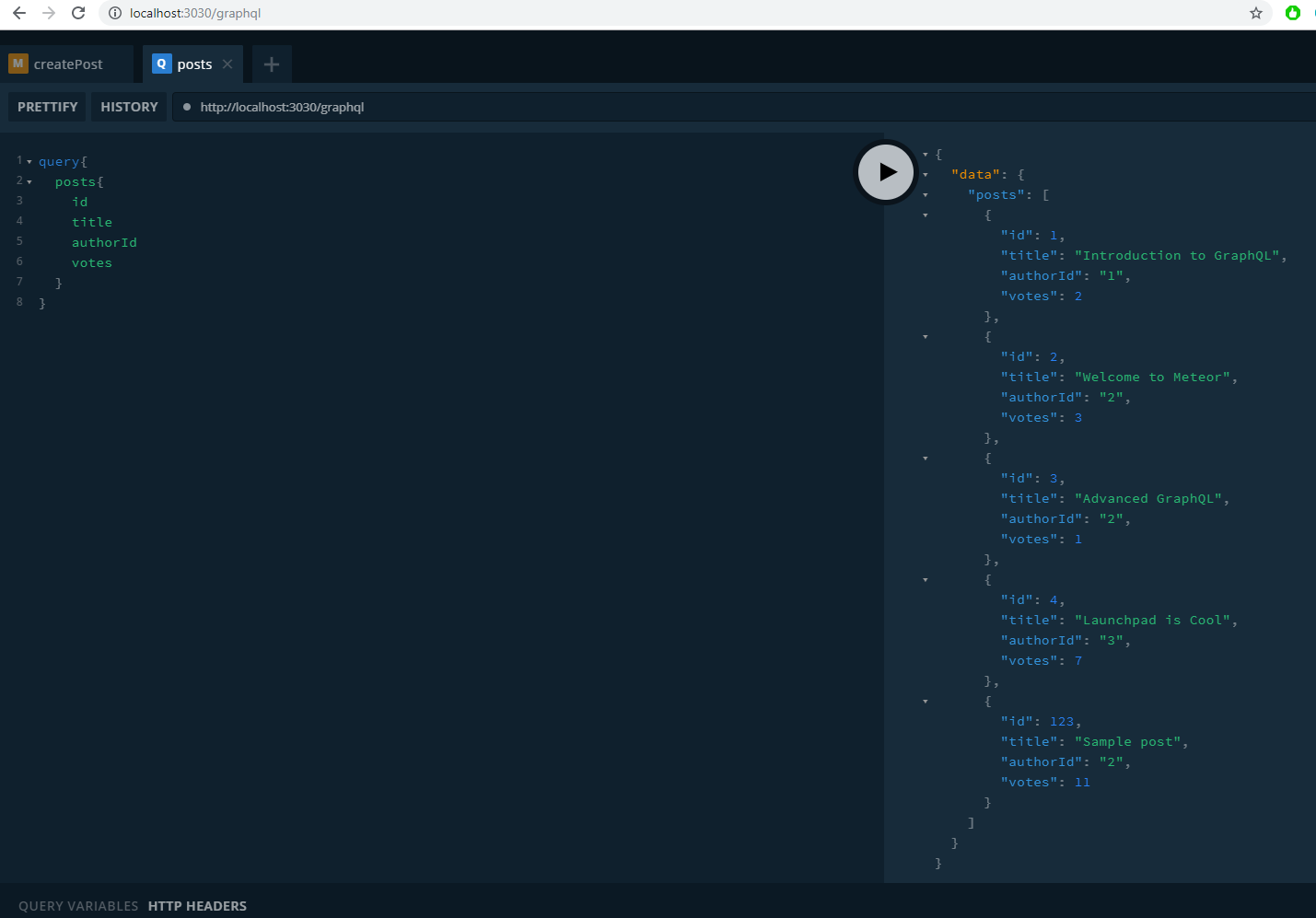1316x918 pixels.
Task: Collapse the "posts" array in response
Action: tap(926, 195)
